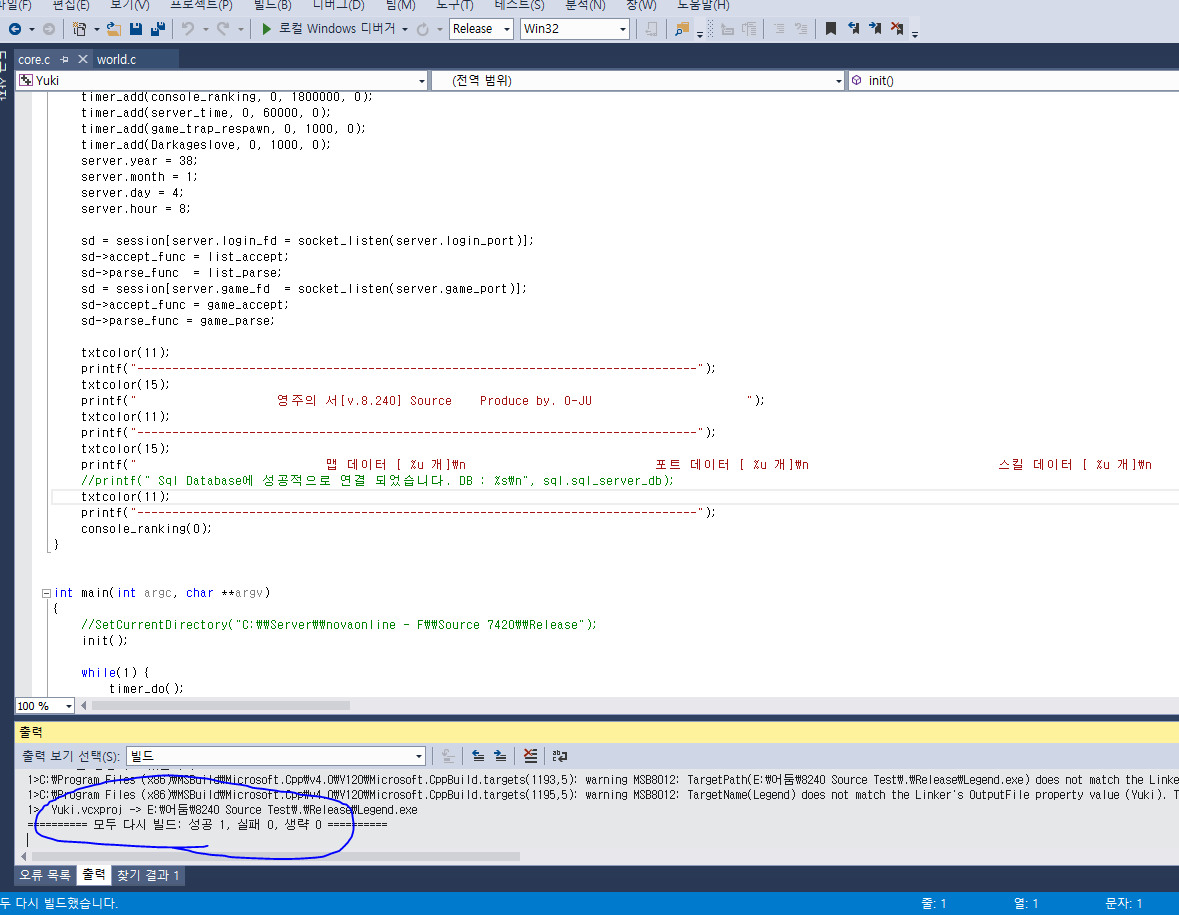Screen dimensions: 1179x915
Task: Click the editor horizontal scrollbar thumb
Action: pyautogui.click(x=221, y=706)
